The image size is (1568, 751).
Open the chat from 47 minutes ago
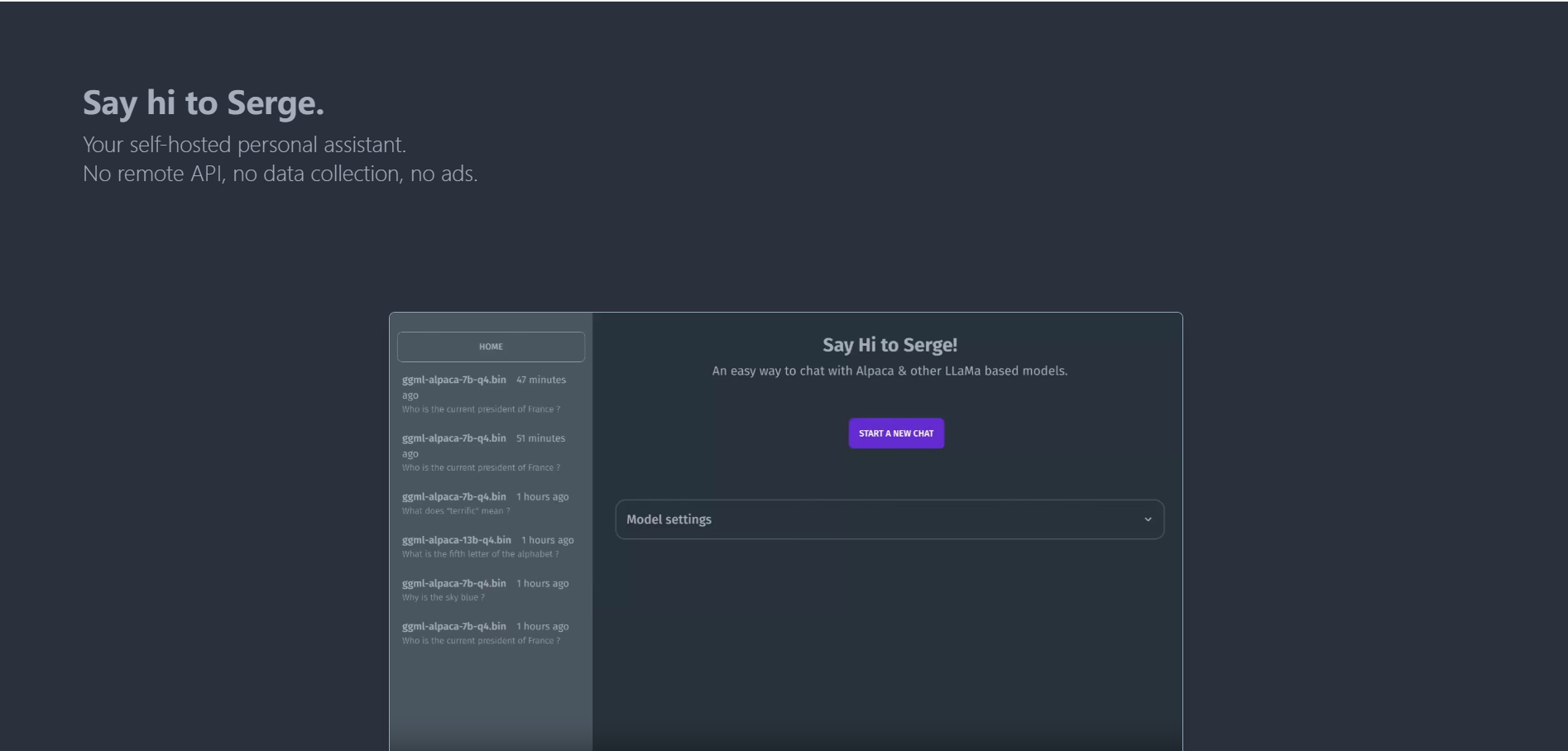tap(483, 394)
